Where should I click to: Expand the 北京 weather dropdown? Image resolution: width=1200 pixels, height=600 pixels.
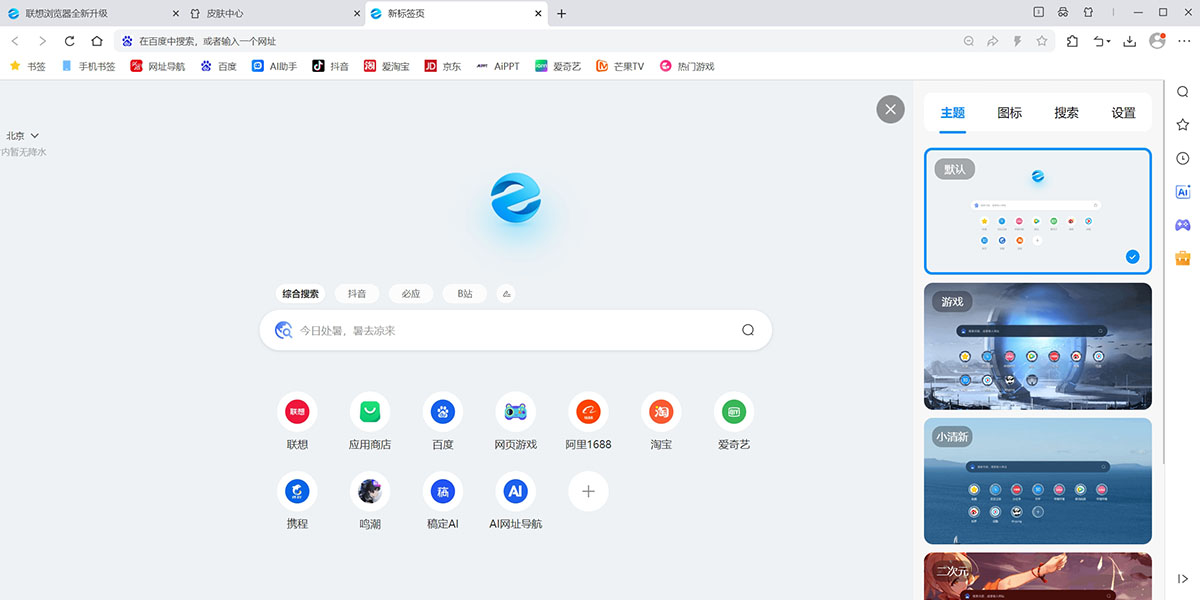(x=22, y=134)
